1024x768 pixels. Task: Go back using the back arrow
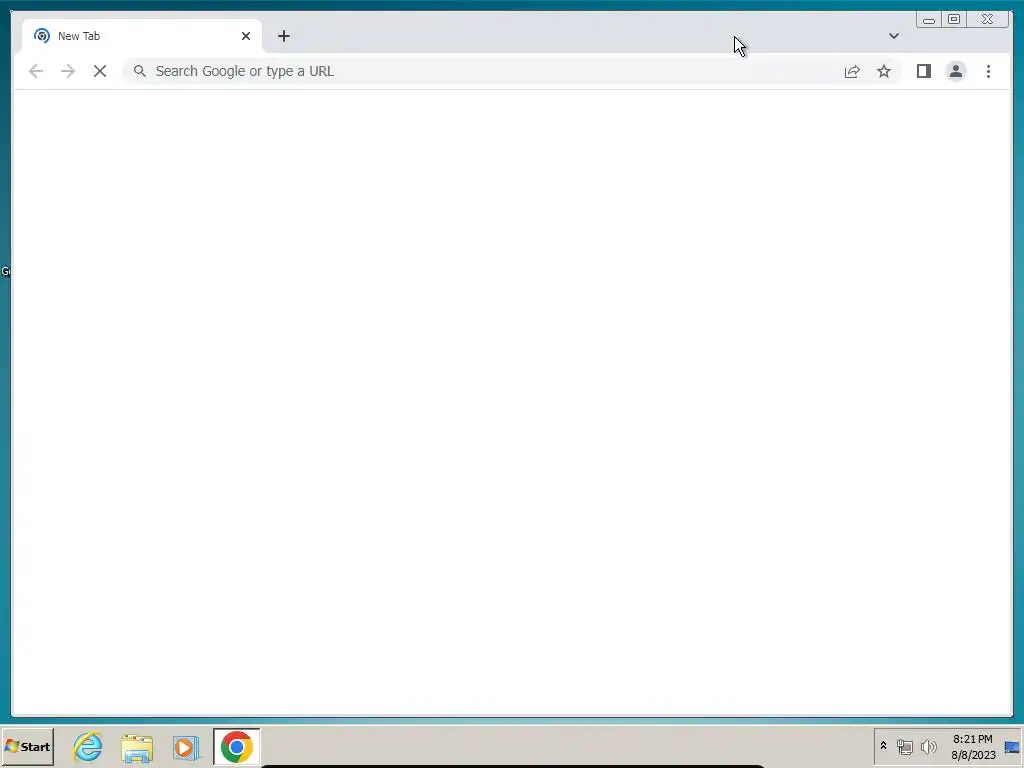36,71
